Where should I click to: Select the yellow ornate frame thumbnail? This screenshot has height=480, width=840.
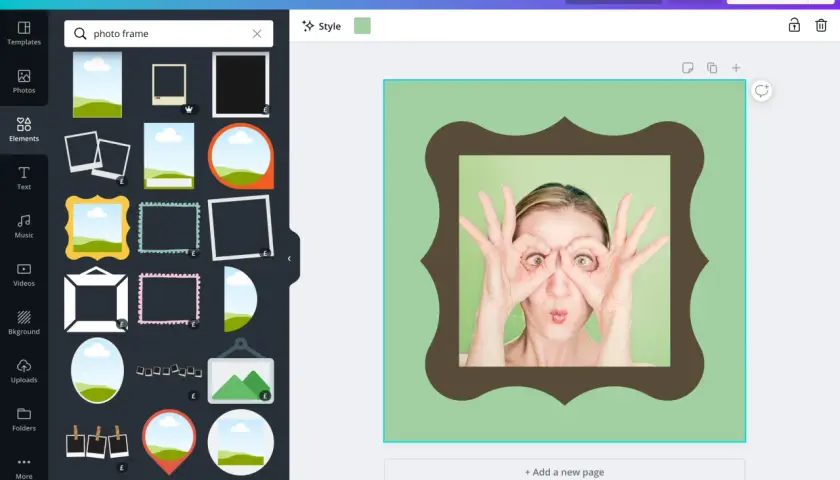coord(97,227)
